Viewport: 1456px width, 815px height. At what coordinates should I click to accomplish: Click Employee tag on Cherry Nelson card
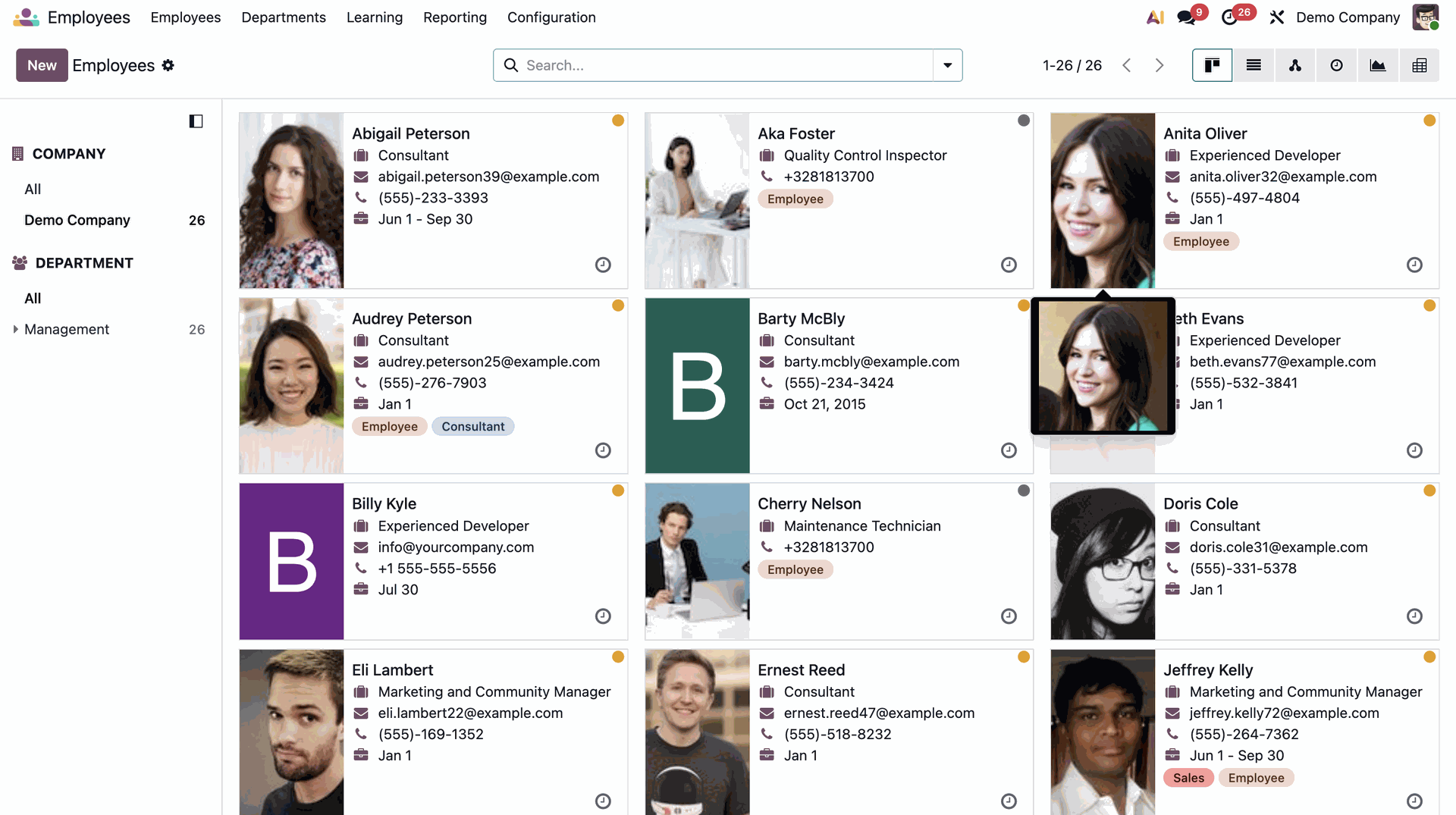(795, 569)
